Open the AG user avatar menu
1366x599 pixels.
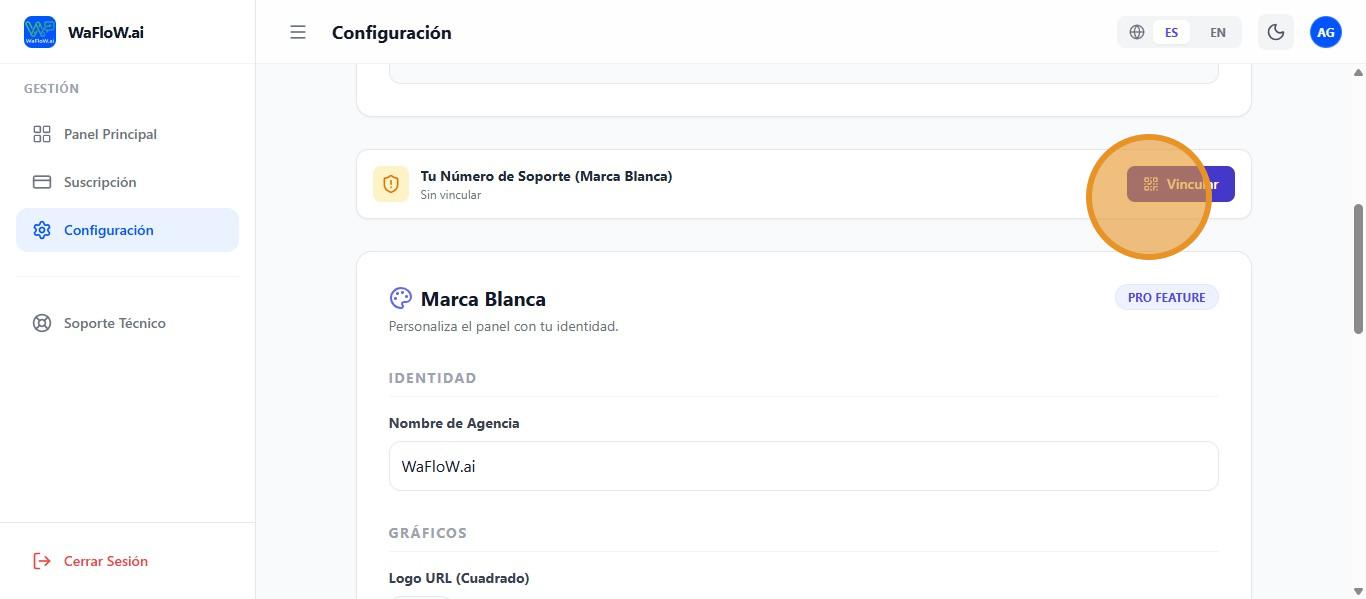point(1326,32)
